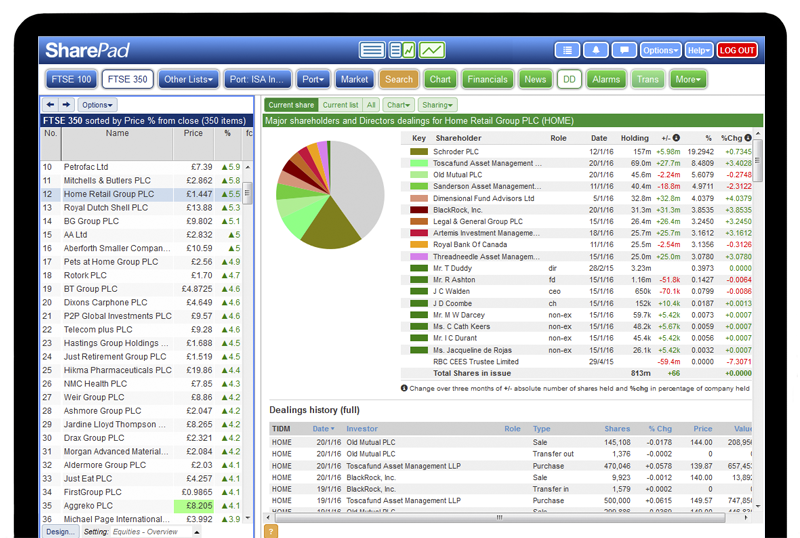Switch to the chart-only layout icon
800x538 pixels.
coord(432,50)
